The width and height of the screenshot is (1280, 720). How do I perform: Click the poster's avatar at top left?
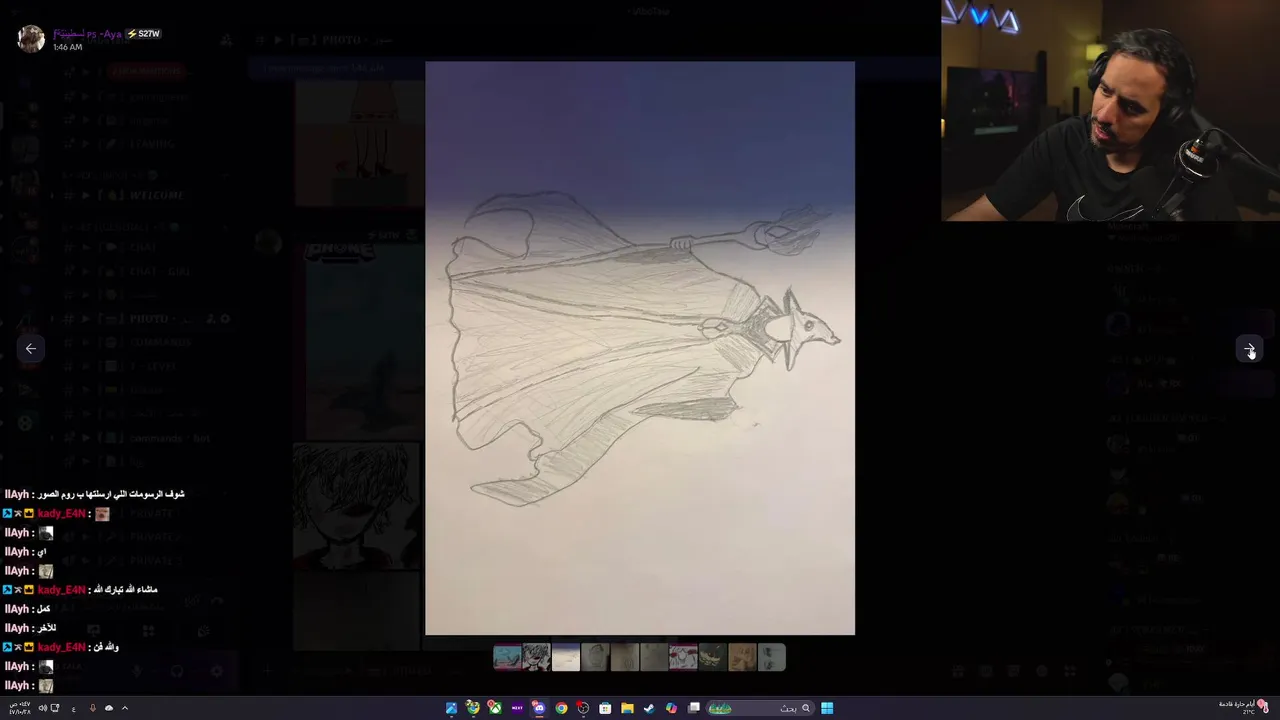coord(31,39)
